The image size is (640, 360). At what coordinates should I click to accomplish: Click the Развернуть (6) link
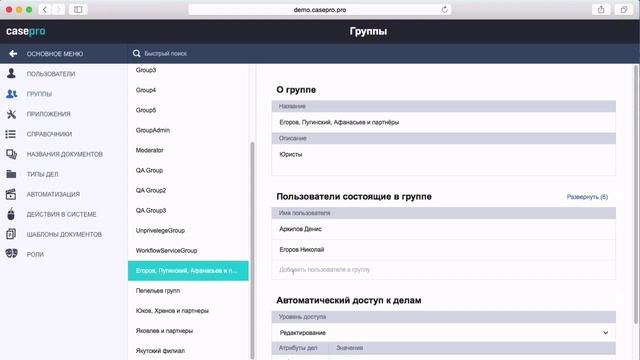point(587,197)
